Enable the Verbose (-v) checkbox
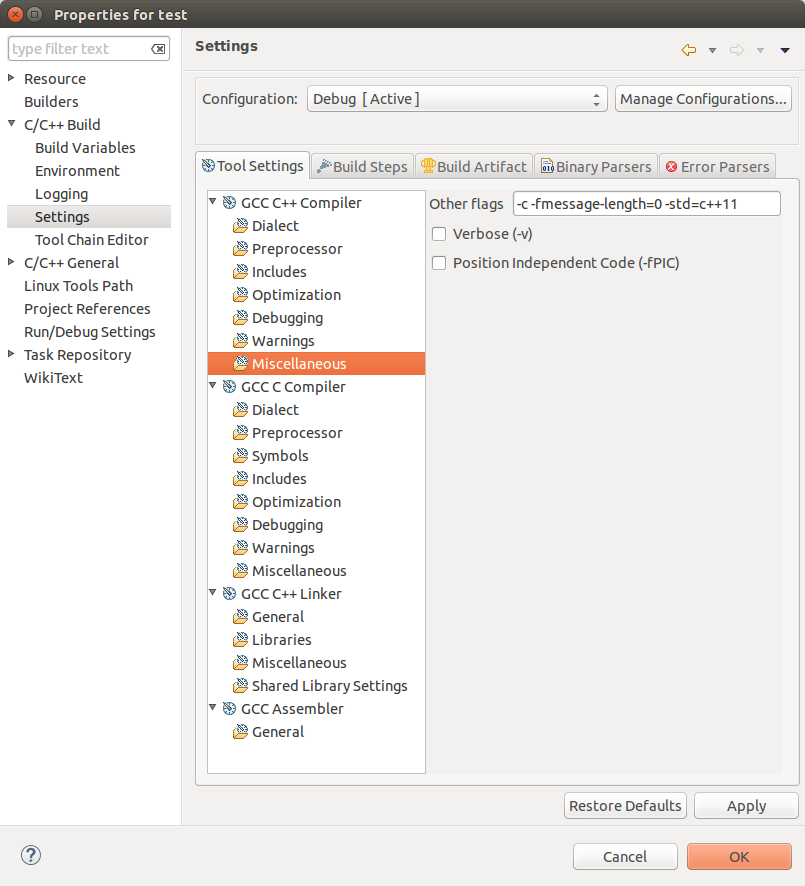Screen dimensions: 805x886 (x=438, y=233)
